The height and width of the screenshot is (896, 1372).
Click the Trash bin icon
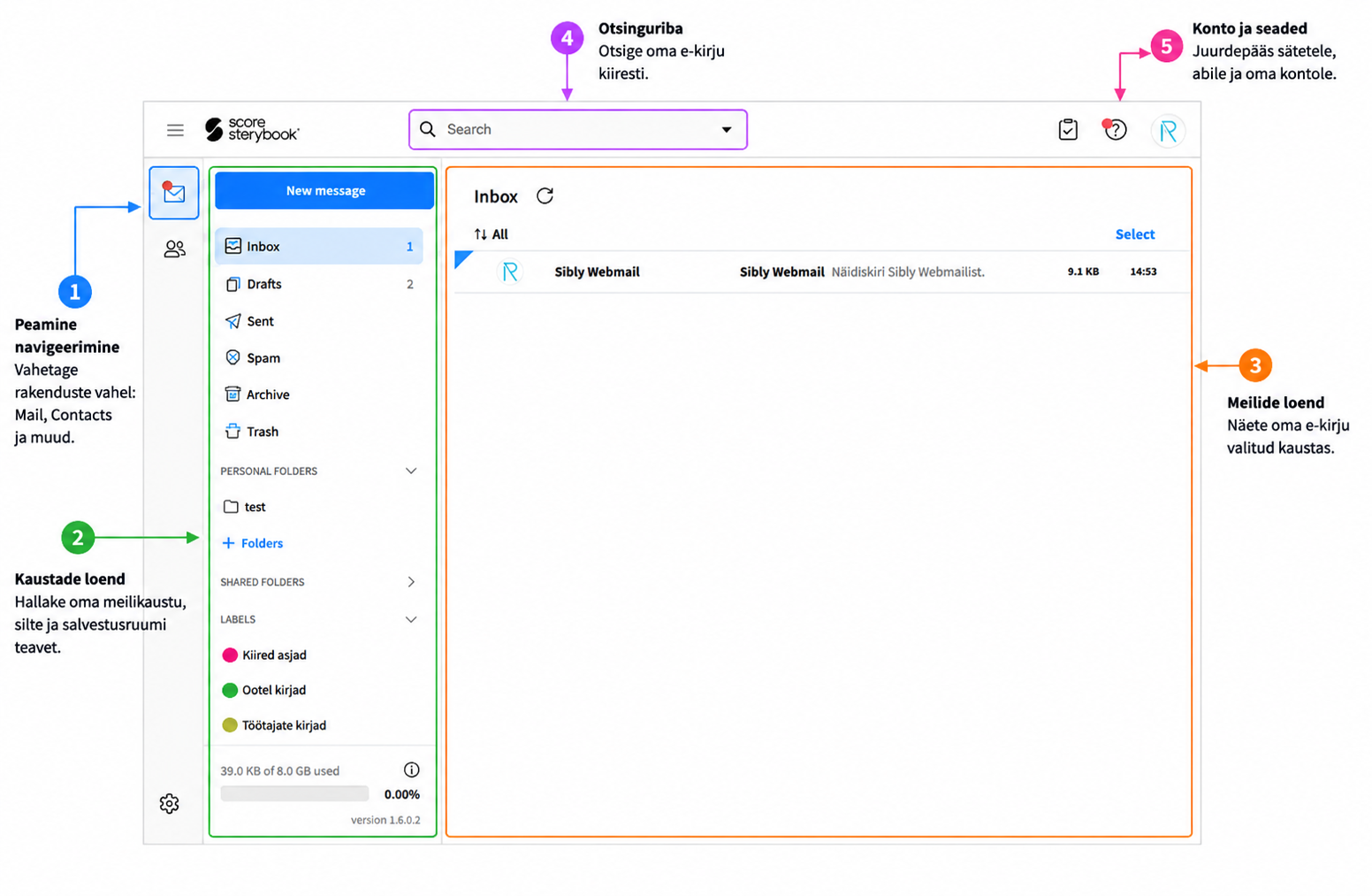(x=232, y=431)
